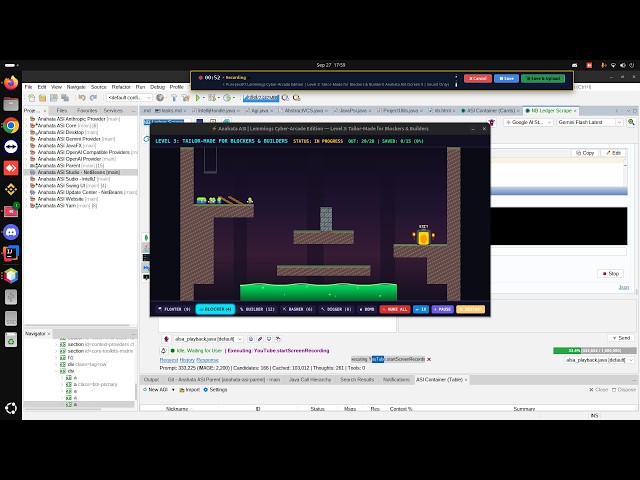This screenshot has width=640, height=480.
Task: Click the Nuke All button in game
Action: pos(395,309)
